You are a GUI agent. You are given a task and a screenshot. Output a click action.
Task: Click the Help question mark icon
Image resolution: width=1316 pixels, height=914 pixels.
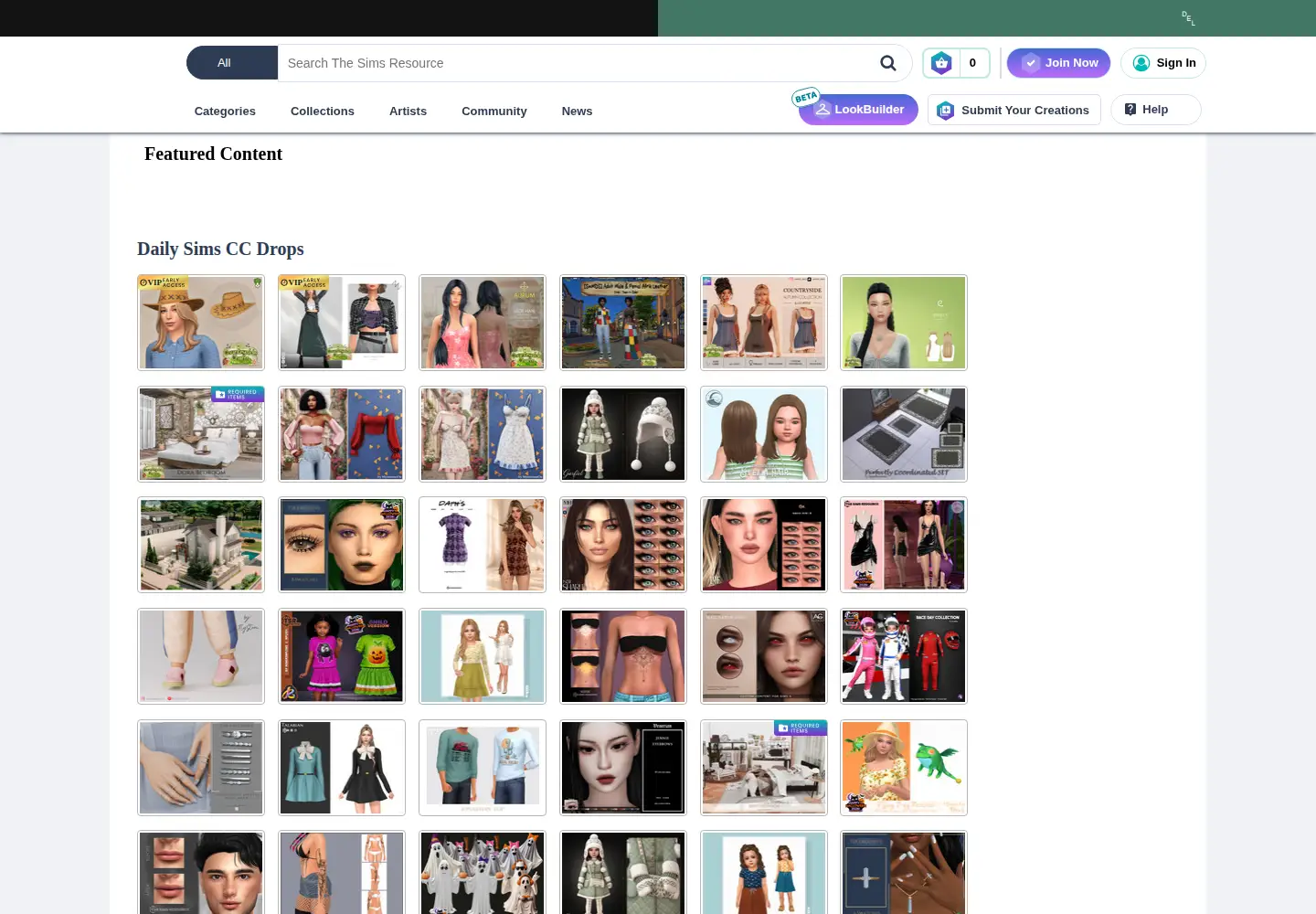coord(1130,110)
